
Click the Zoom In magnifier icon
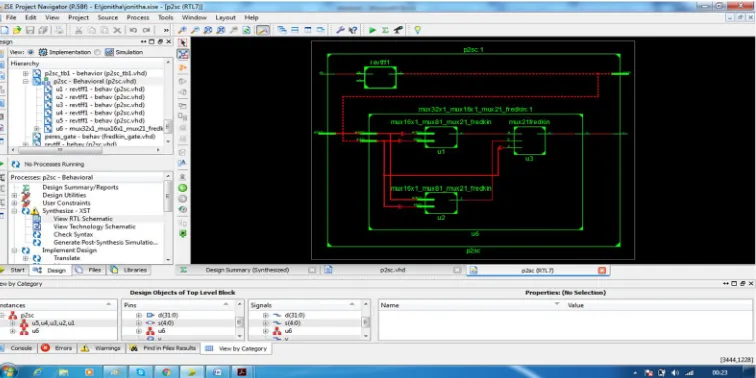pyautogui.click(x=182, y=30)
